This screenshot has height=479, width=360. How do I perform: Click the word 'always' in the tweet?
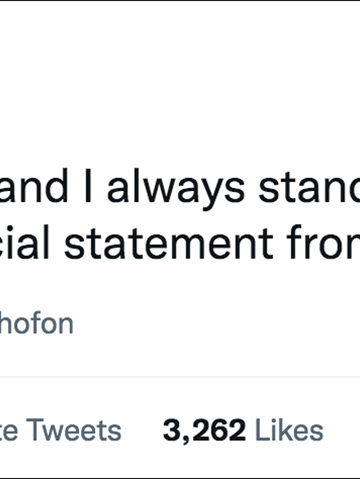point(176,188)
